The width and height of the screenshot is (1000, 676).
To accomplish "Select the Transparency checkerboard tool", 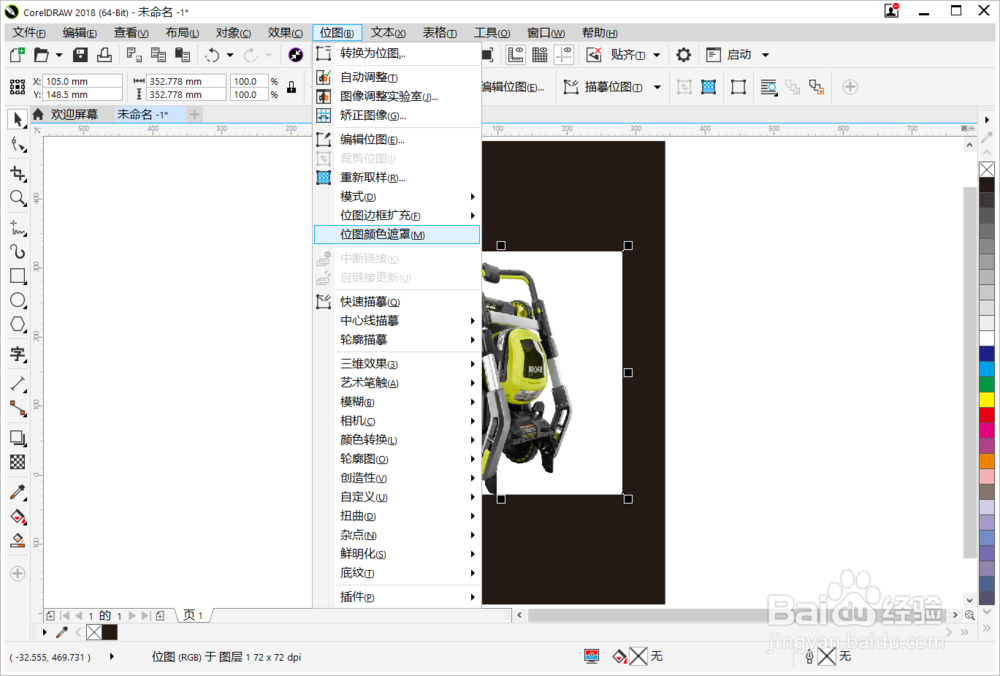I will 18,462.
